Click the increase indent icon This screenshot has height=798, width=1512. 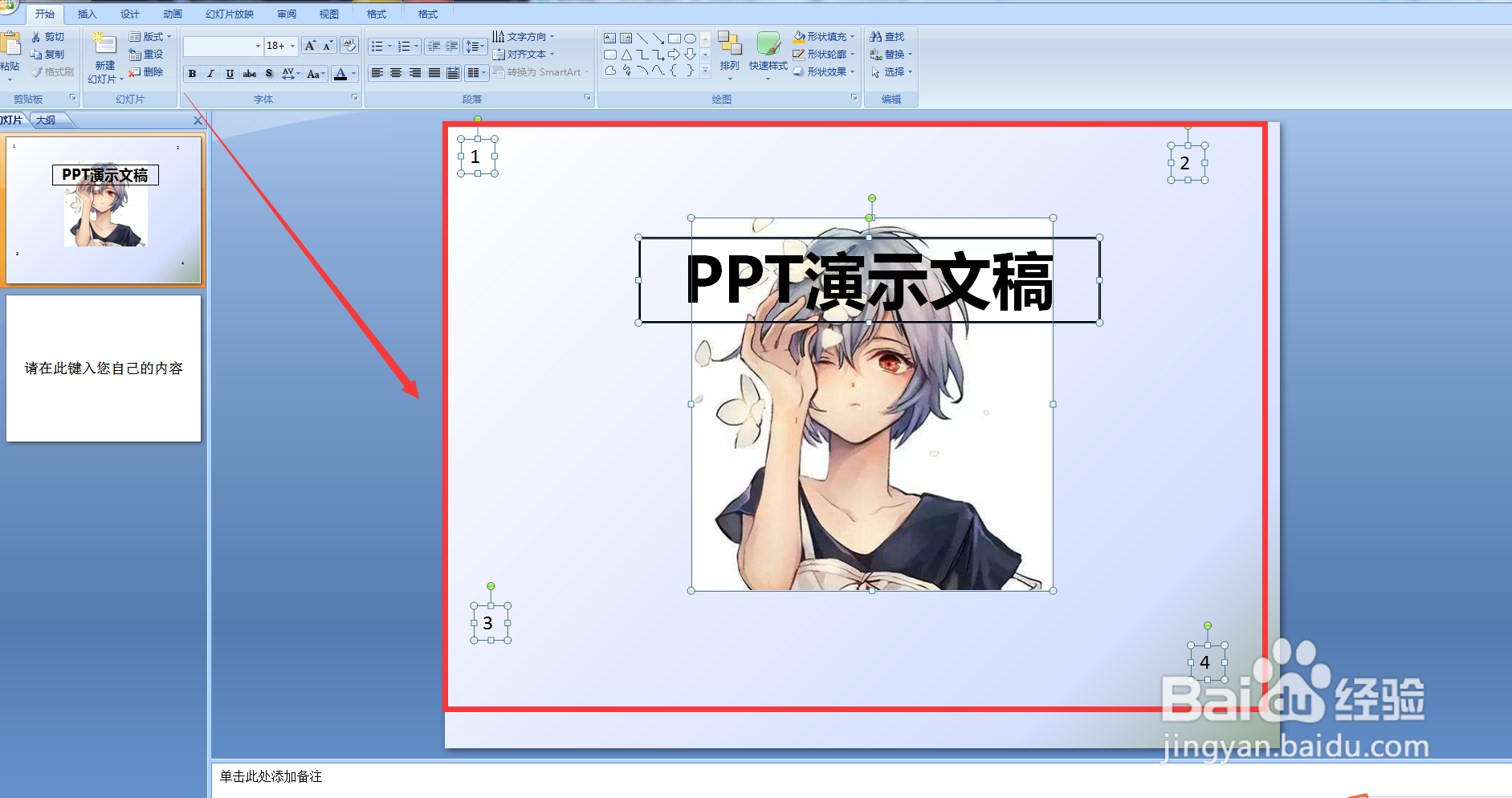(452, 47)
